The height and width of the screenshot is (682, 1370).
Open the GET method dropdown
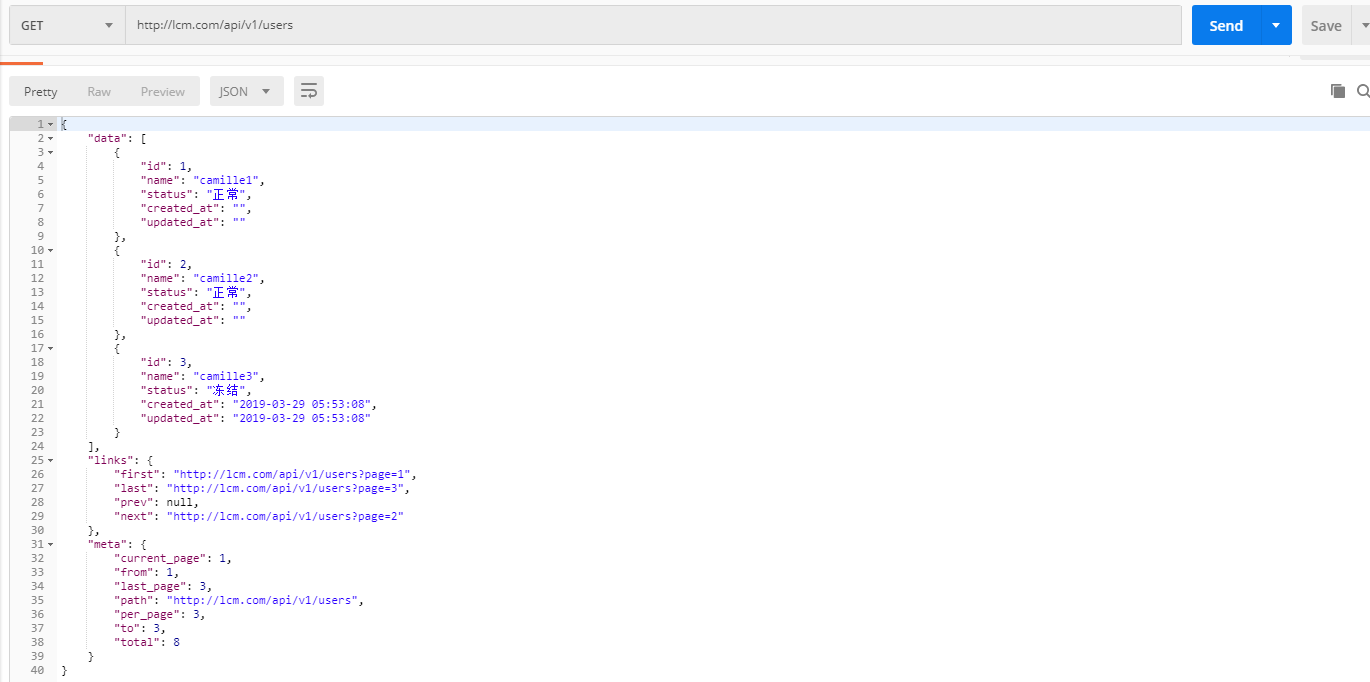(x=66, y=25)
